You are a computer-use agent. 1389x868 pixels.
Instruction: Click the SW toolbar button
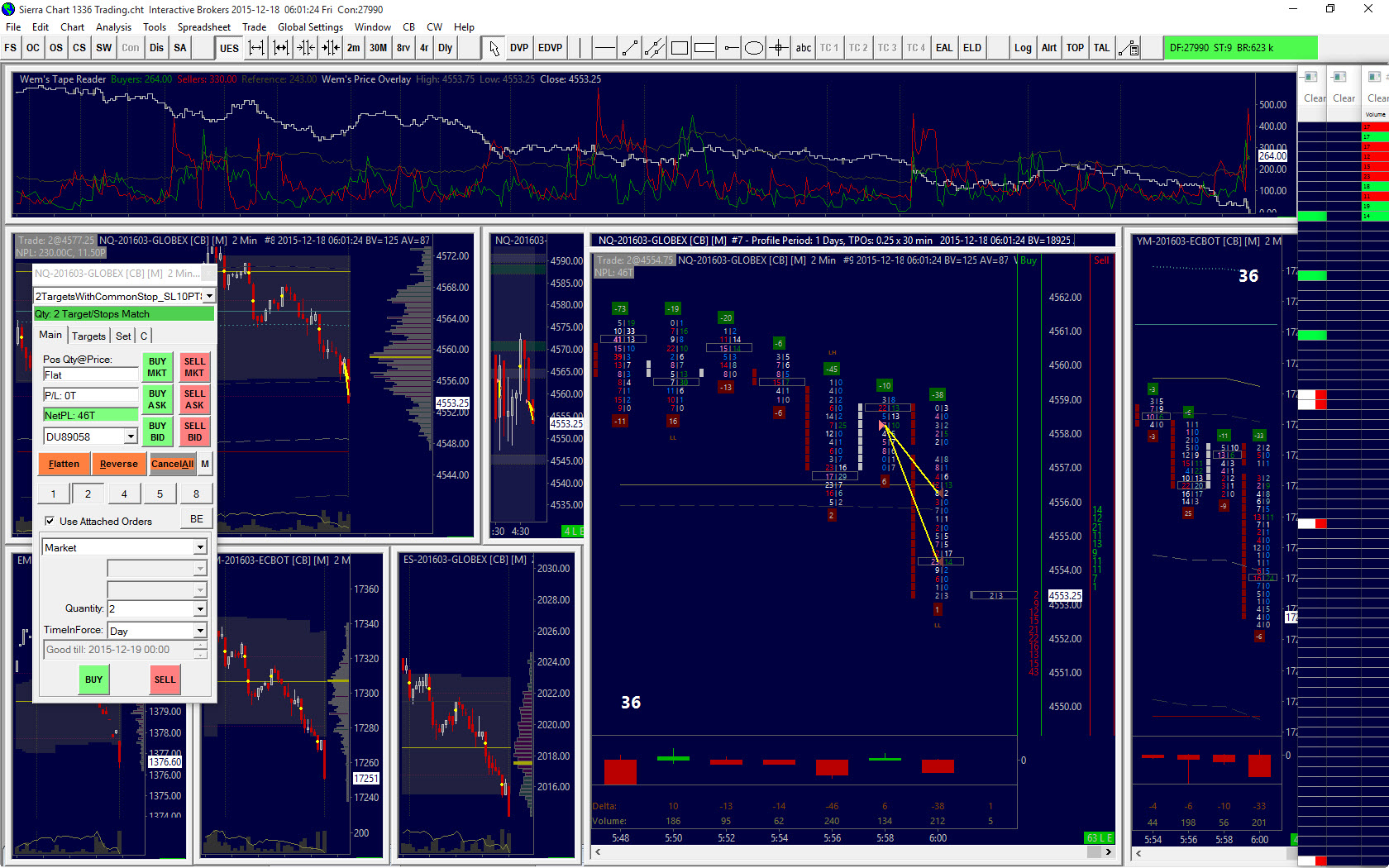click(x=103, y=48)
